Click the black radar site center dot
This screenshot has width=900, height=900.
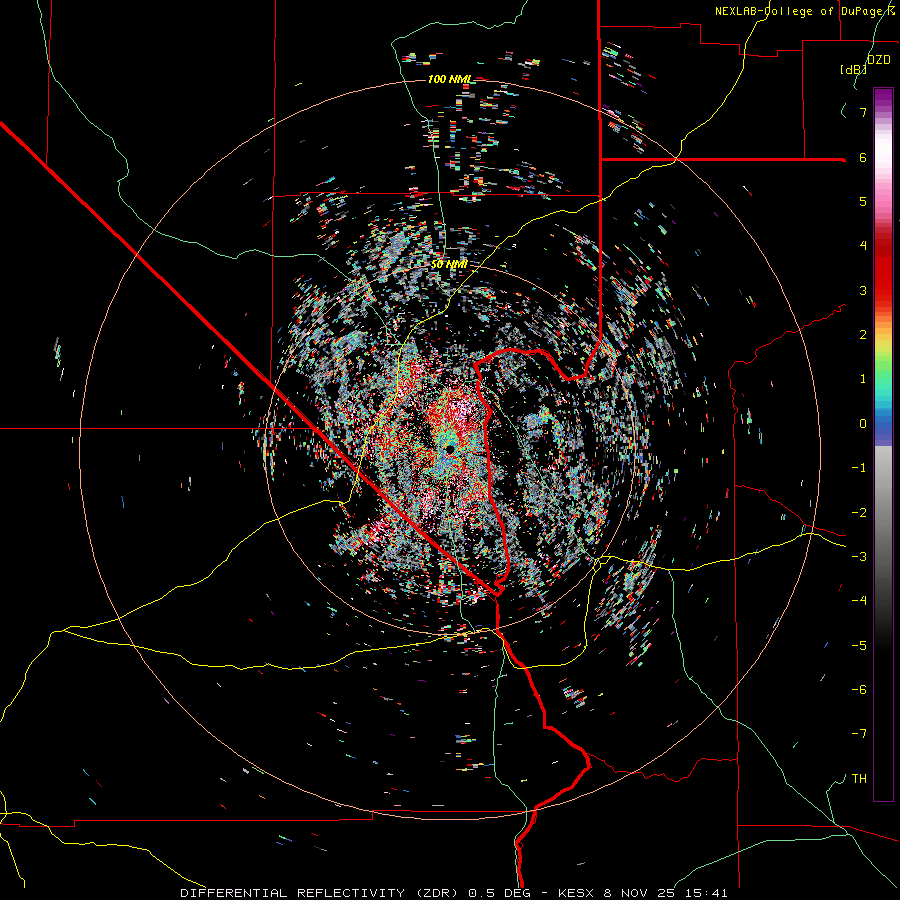point(449,448)
